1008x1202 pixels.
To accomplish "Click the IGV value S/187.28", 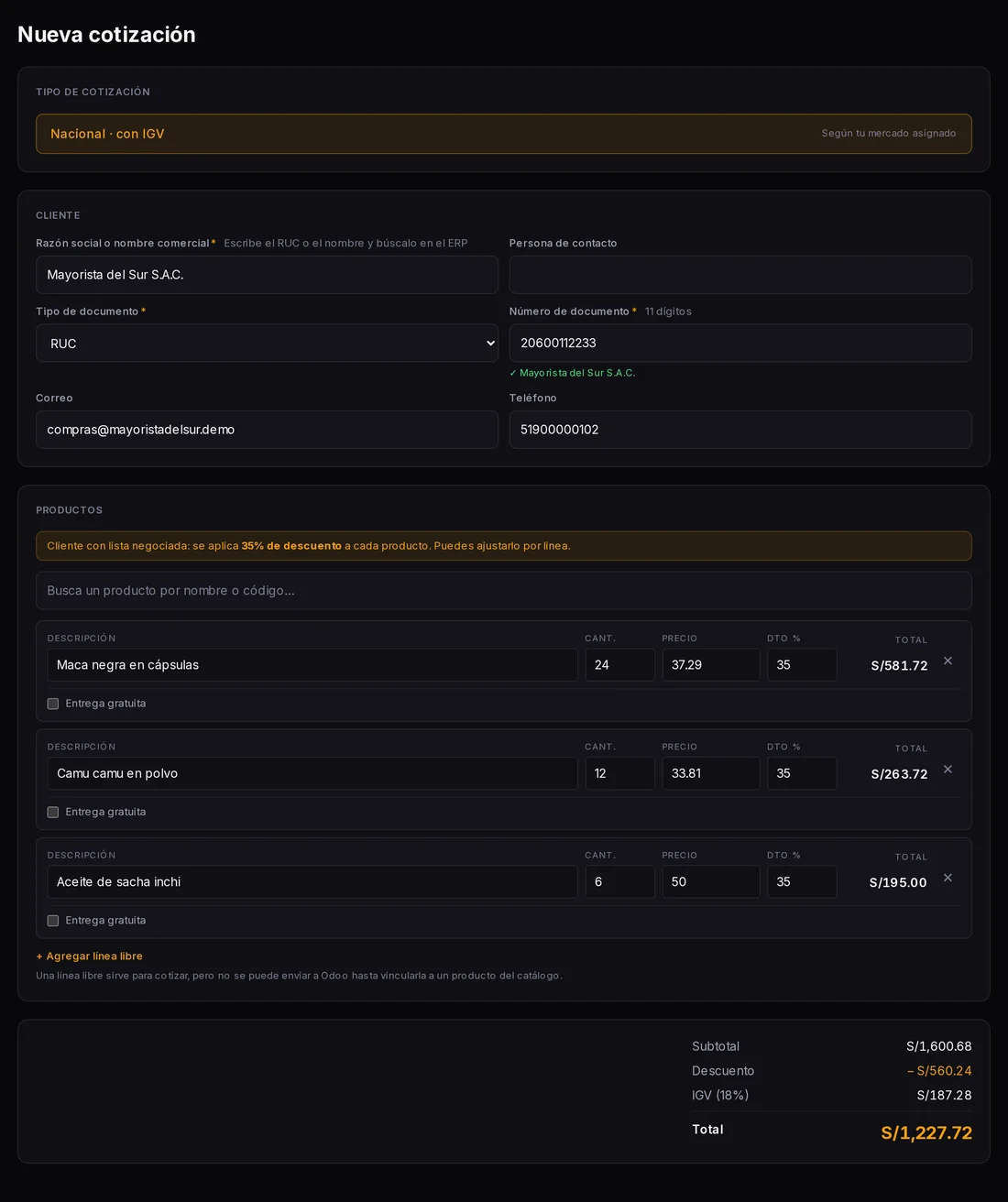I will pos(944,1095).
